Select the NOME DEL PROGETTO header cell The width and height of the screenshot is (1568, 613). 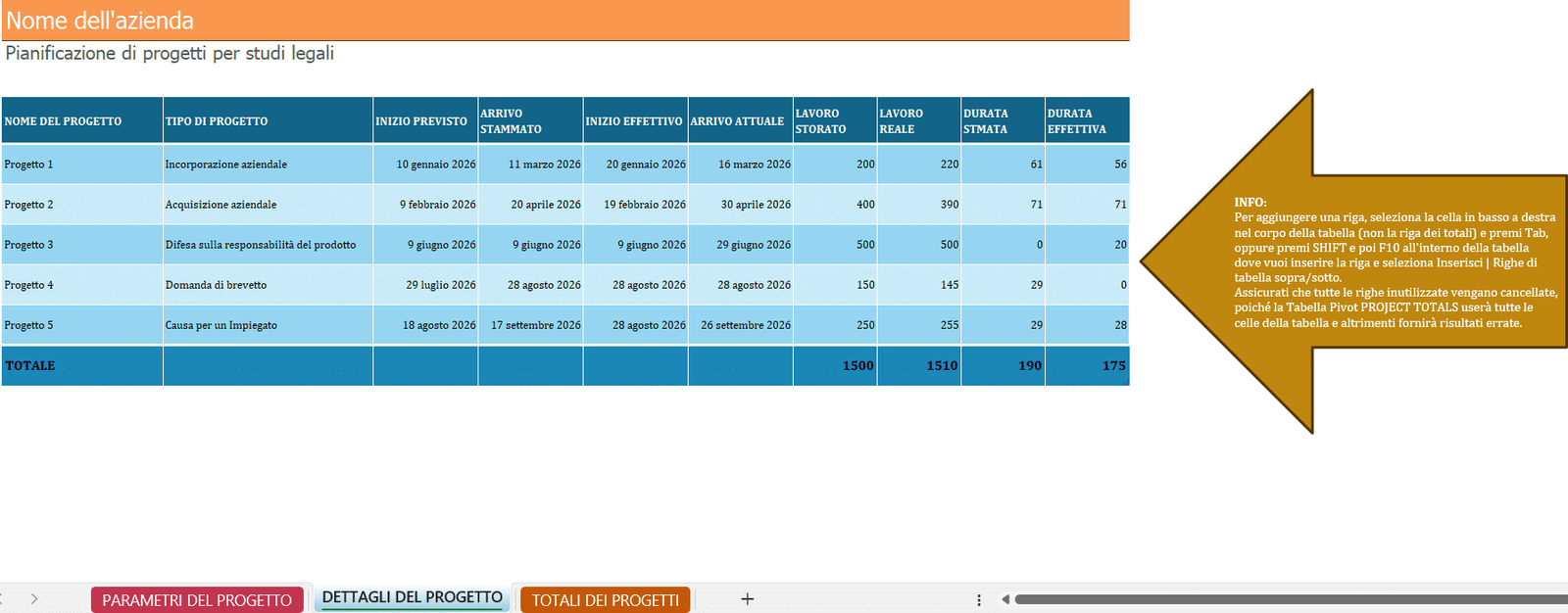click(81, 121)
